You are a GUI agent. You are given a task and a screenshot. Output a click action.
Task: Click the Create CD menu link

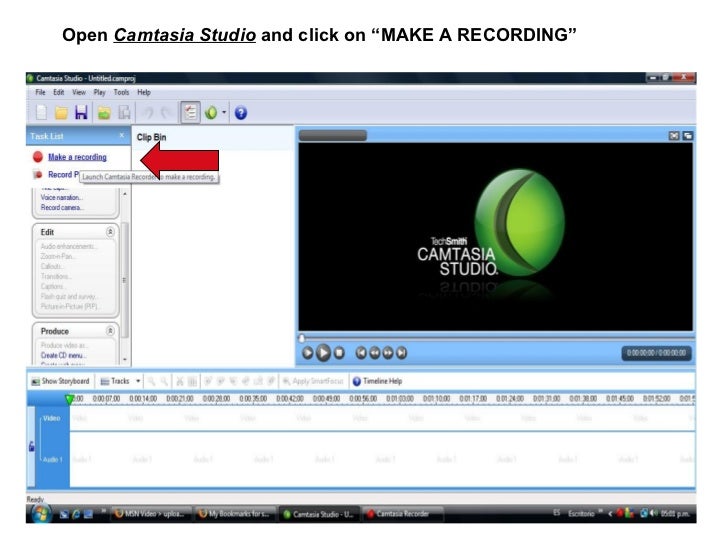(x=63, y=355)
